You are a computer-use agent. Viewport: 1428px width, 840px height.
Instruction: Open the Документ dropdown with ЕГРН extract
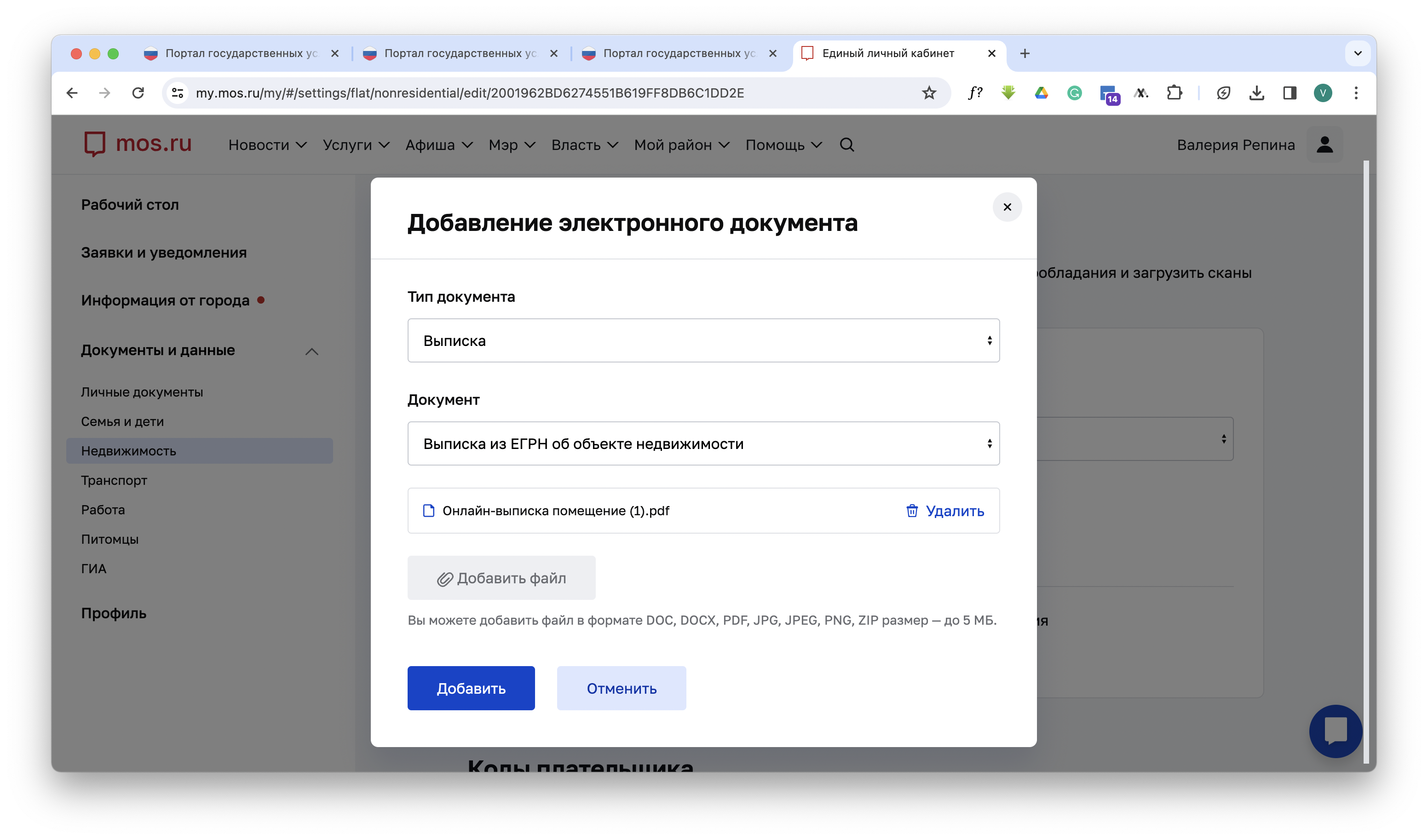coord(703,443)
